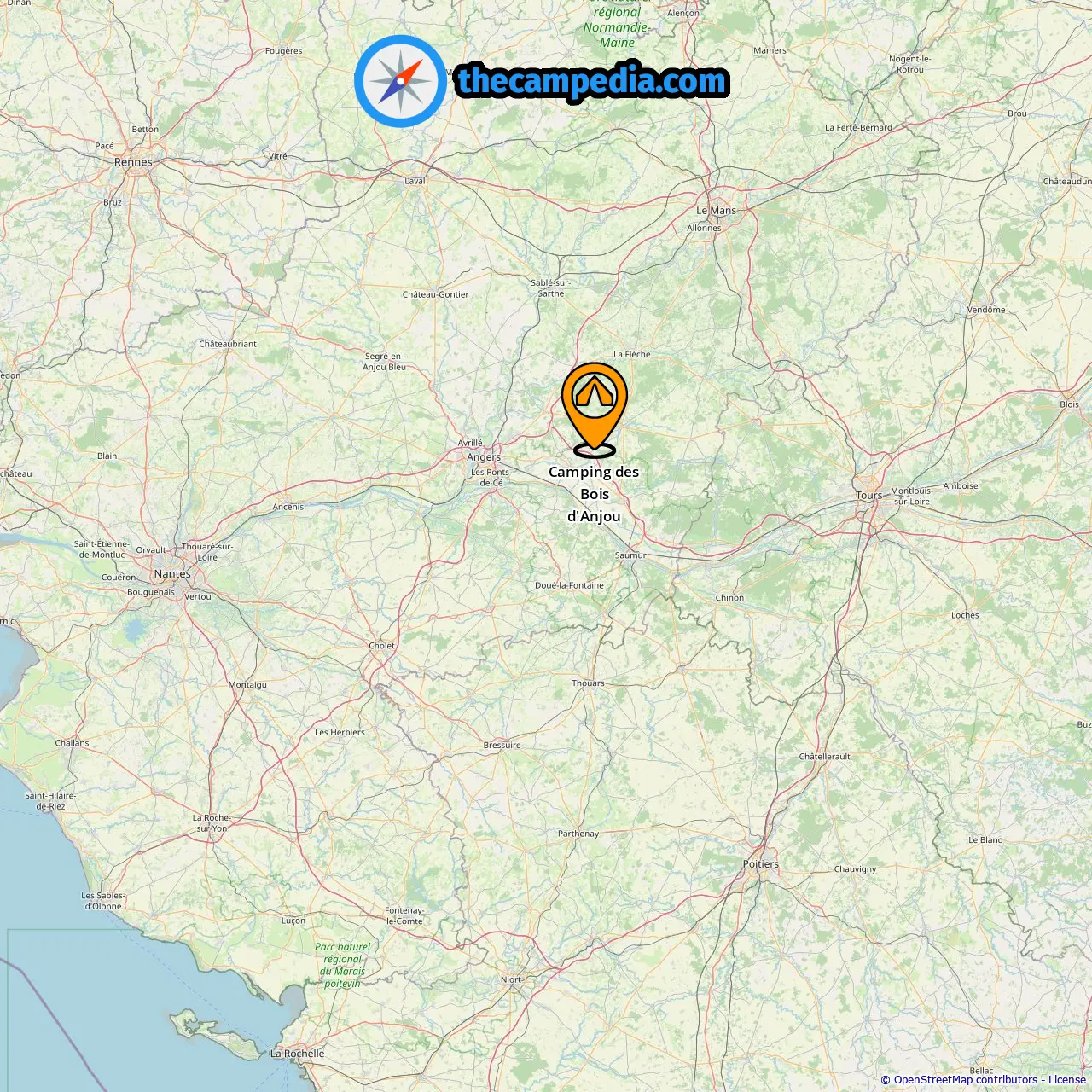Click the blue compass logo icon
Viewport: 1092px width, 1092px height.
[x=400, y=81]
